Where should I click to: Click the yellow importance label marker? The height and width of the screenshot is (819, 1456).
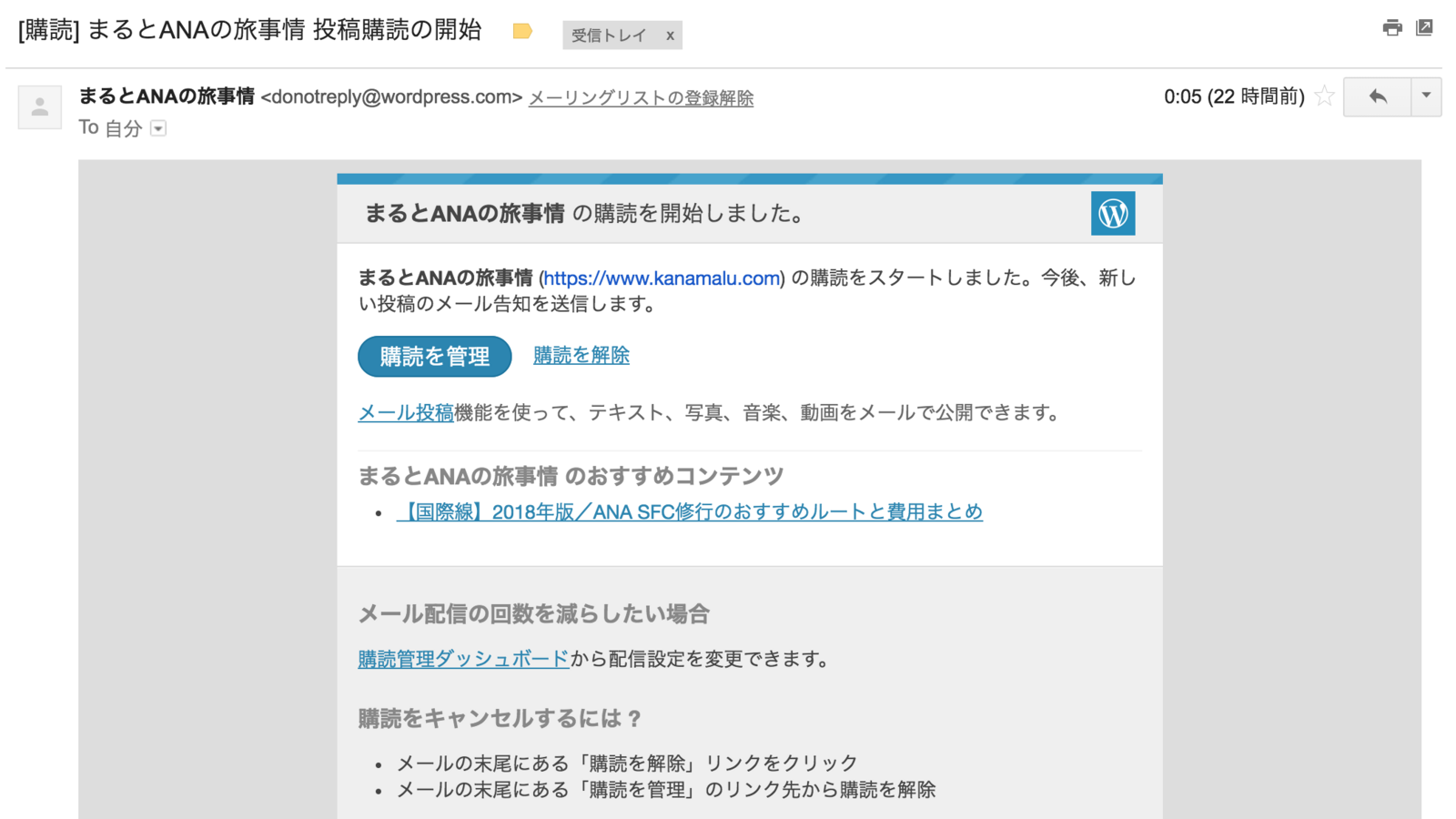[x=522, y=32]
